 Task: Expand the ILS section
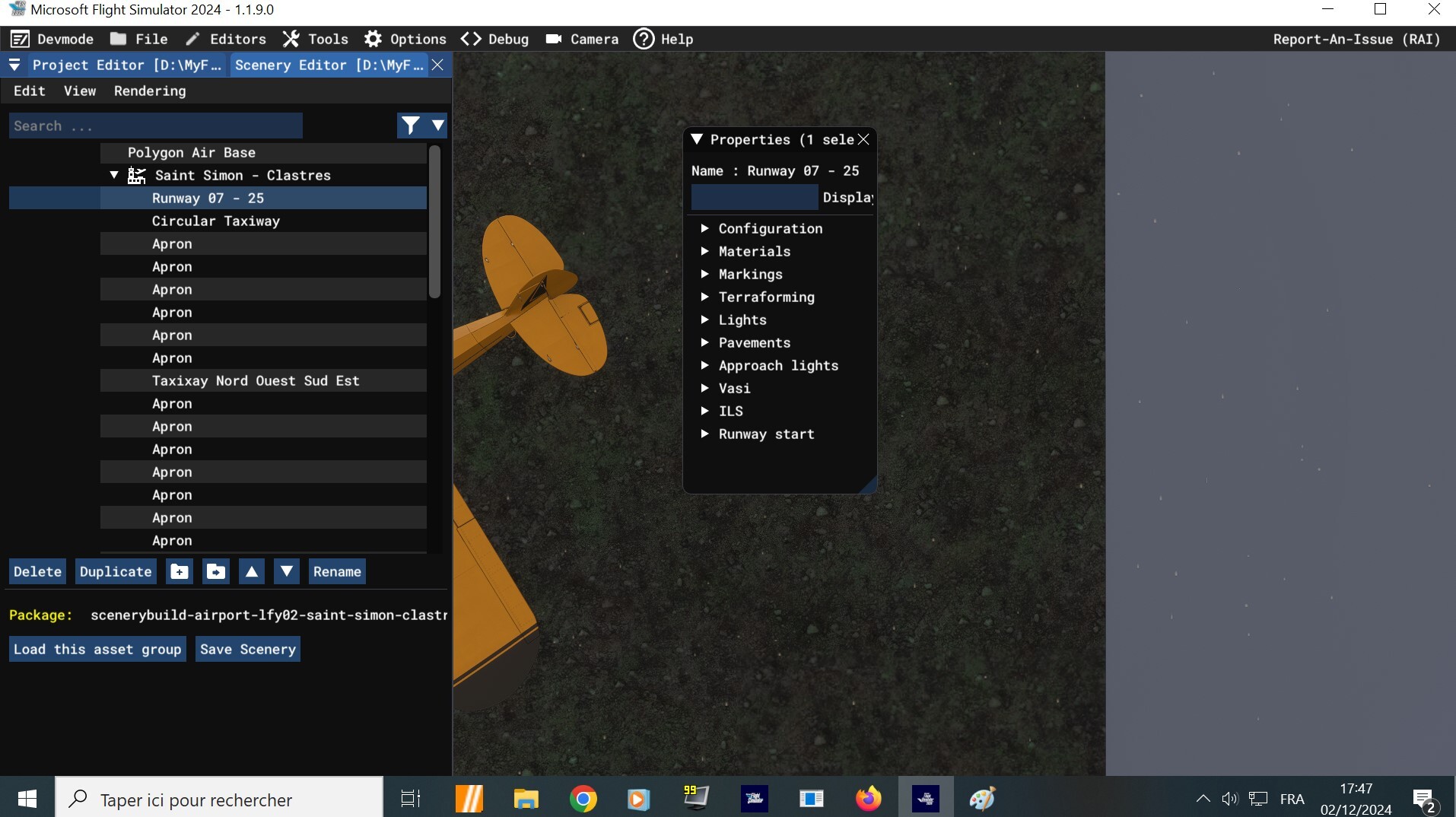click(705, 411)
